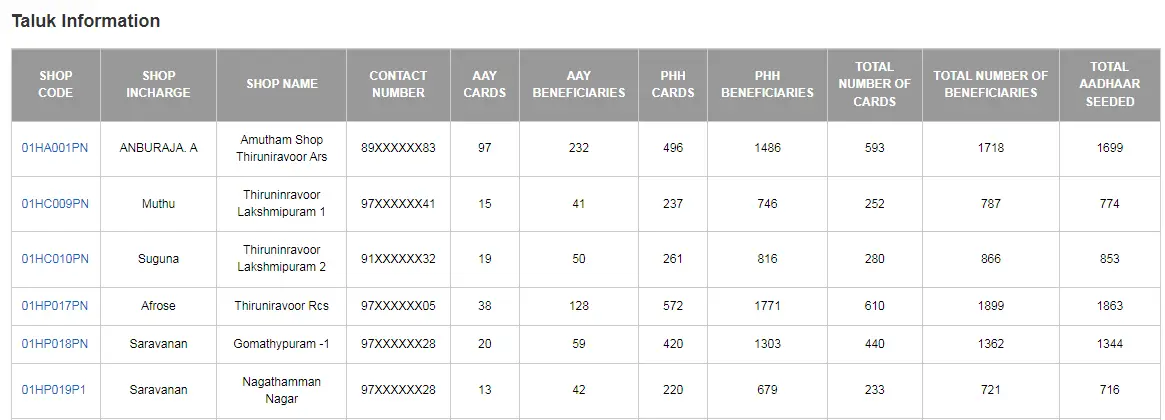Click the SHOP CODE column header
Screen dimensions: 1165x420
(x=56, y=84)
